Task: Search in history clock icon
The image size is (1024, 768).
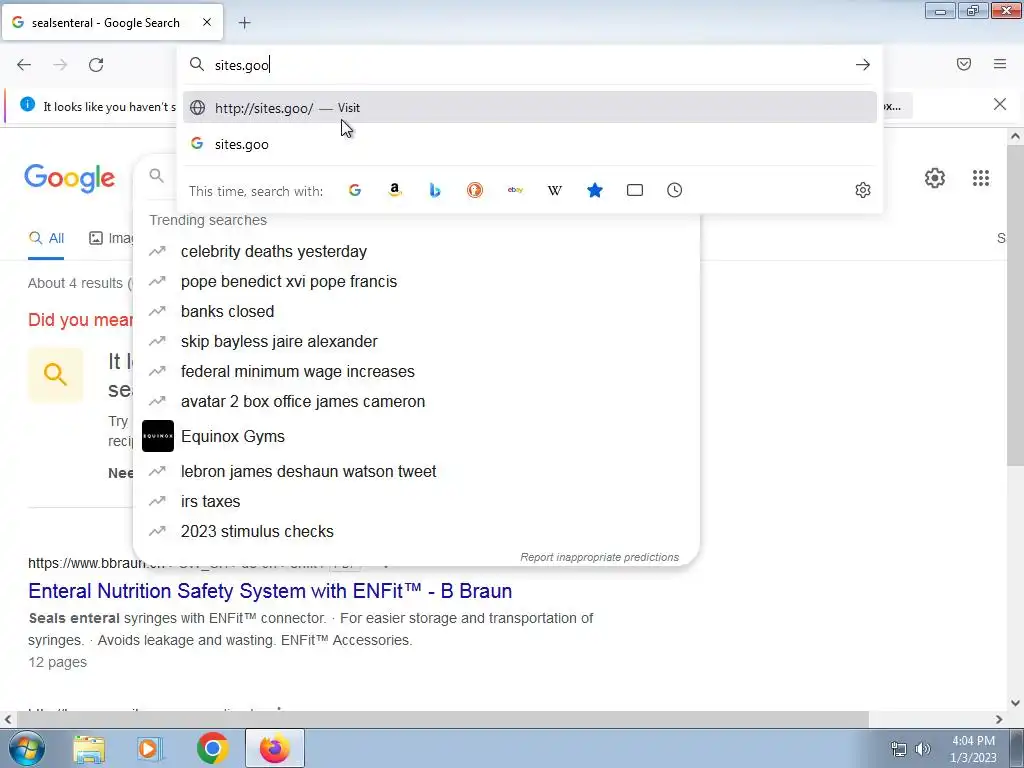Action: [x=675, y=190]
